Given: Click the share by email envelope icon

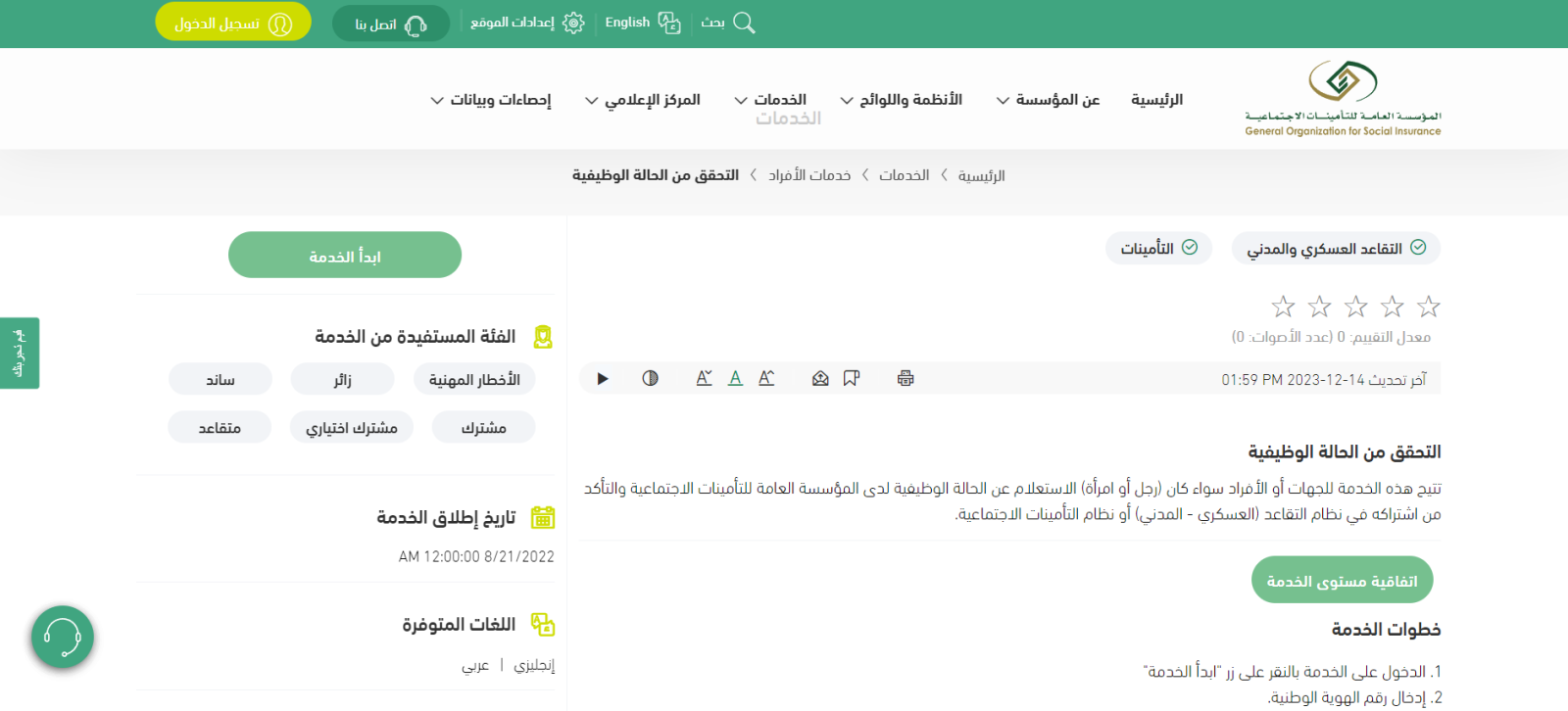Looking at the screenshot, I should 820,378.
